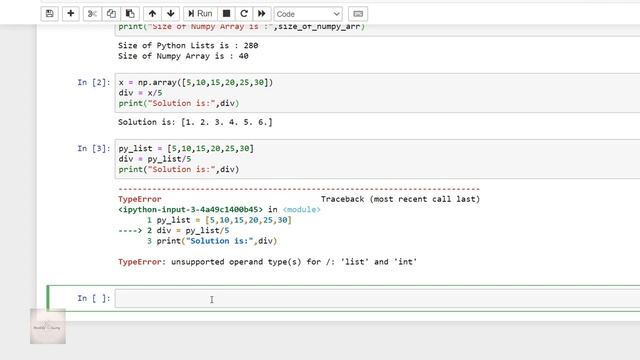Click into the empty In [ ] cell
The width and height of the screenshot is (640, 360).
click(378, 298)
